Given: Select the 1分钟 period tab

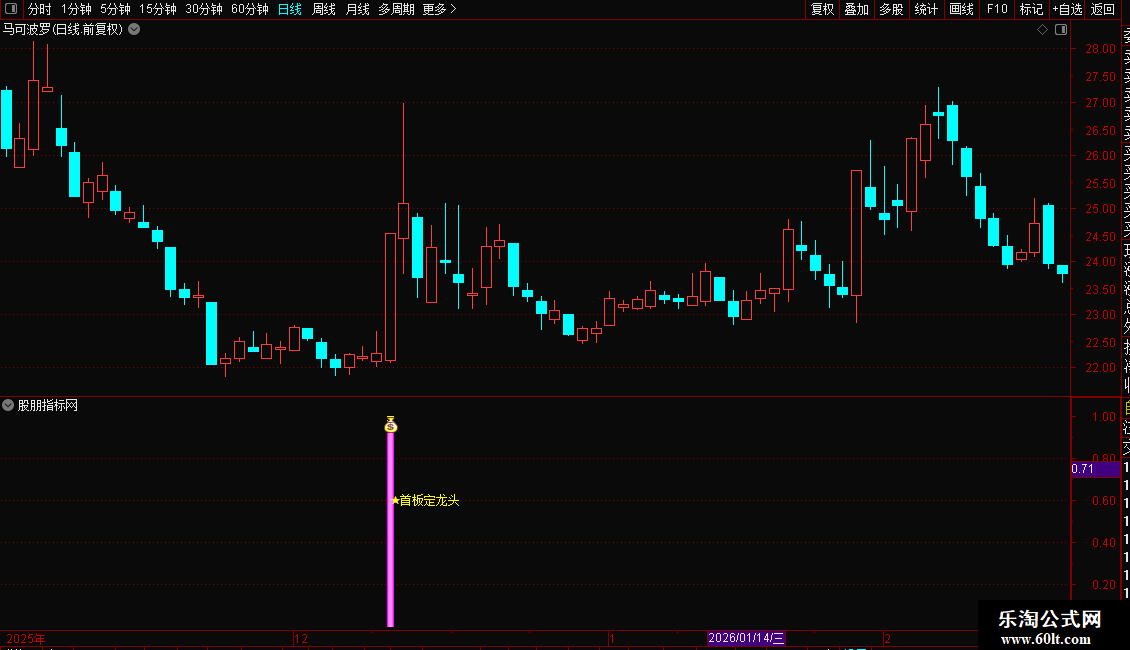Looking at the screenshot, I should point(76,9).
